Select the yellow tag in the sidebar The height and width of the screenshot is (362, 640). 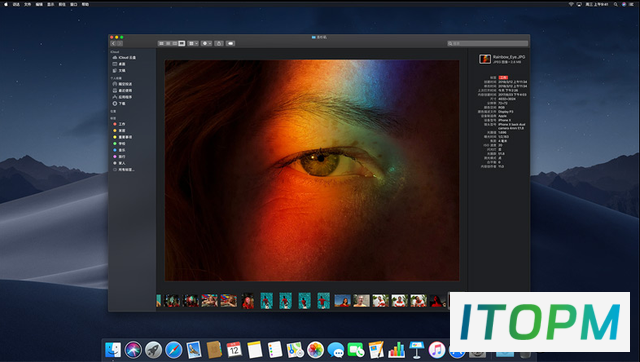(x=122, y=137)
